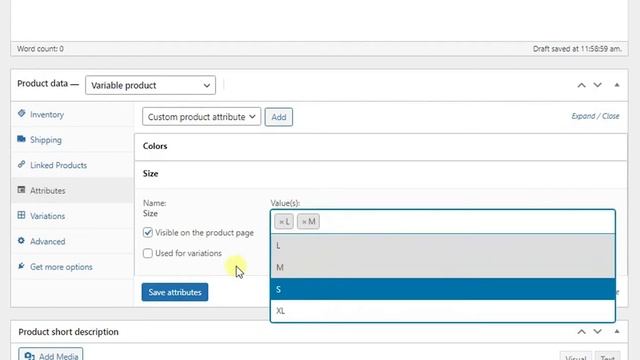Image resolution: width=640 pixels, height=360 pixels.
Task: Click the Expand link
Action: tap(583, 116)
